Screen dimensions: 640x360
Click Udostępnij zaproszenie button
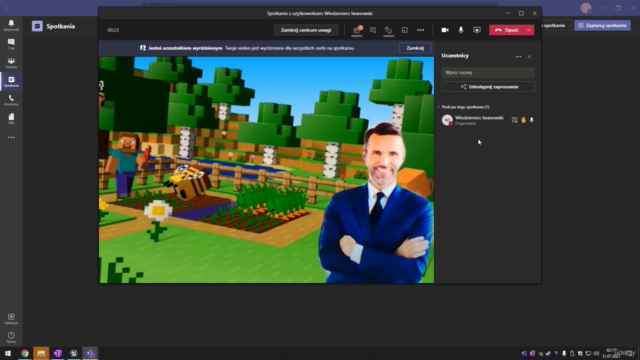(x=488, y=87)
